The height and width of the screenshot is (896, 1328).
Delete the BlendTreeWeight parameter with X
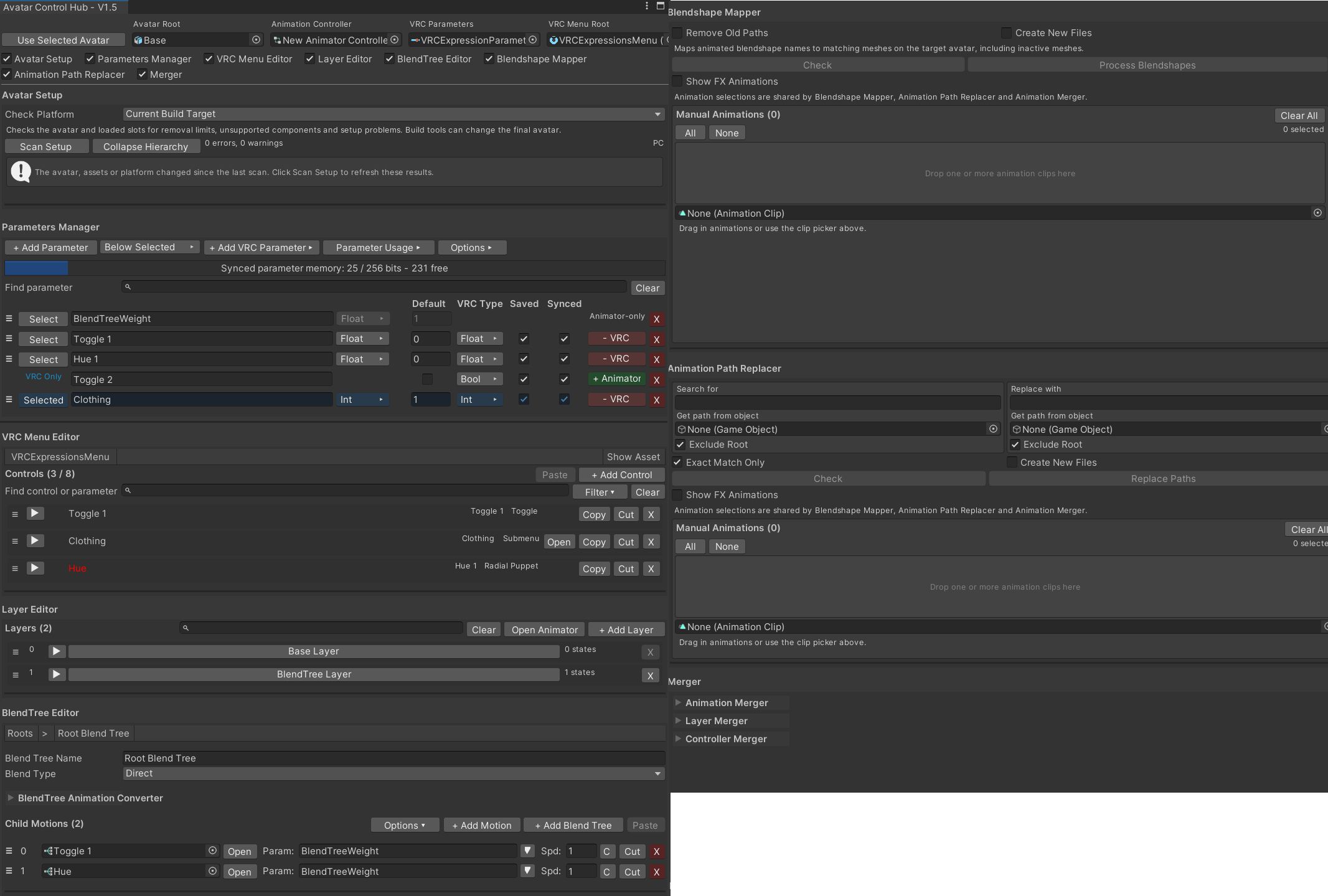[656, 319]
